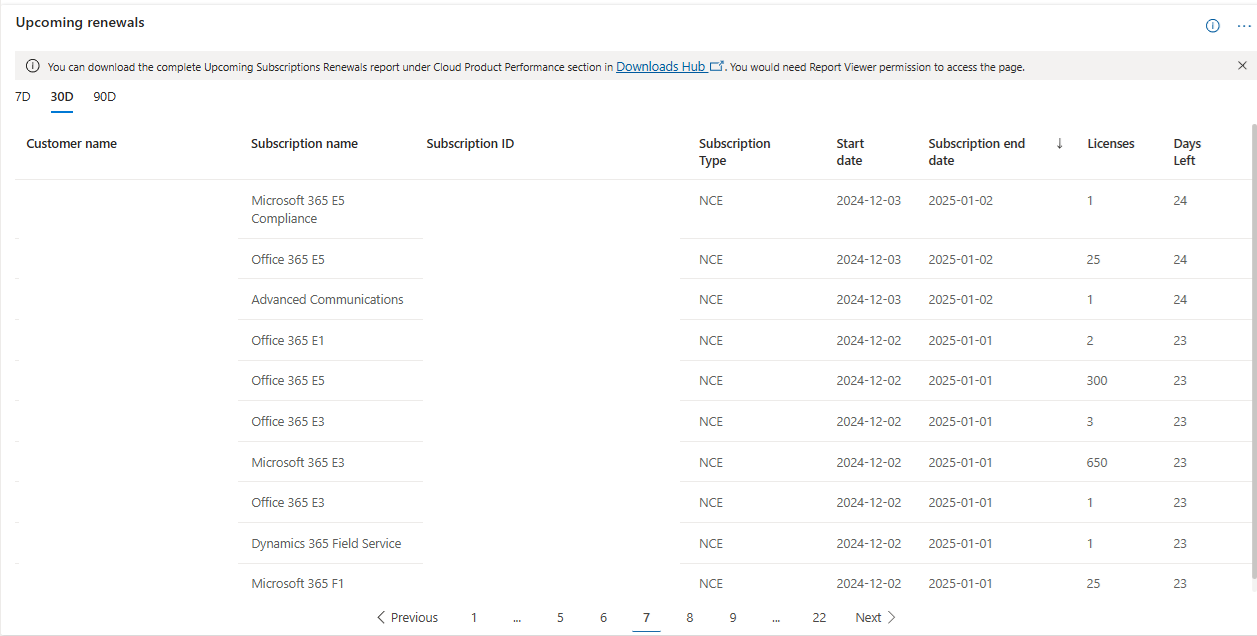Go to the Previous page
This screenshot has width=1257, height=636.
pyautogui.click(x=407, y=618)
